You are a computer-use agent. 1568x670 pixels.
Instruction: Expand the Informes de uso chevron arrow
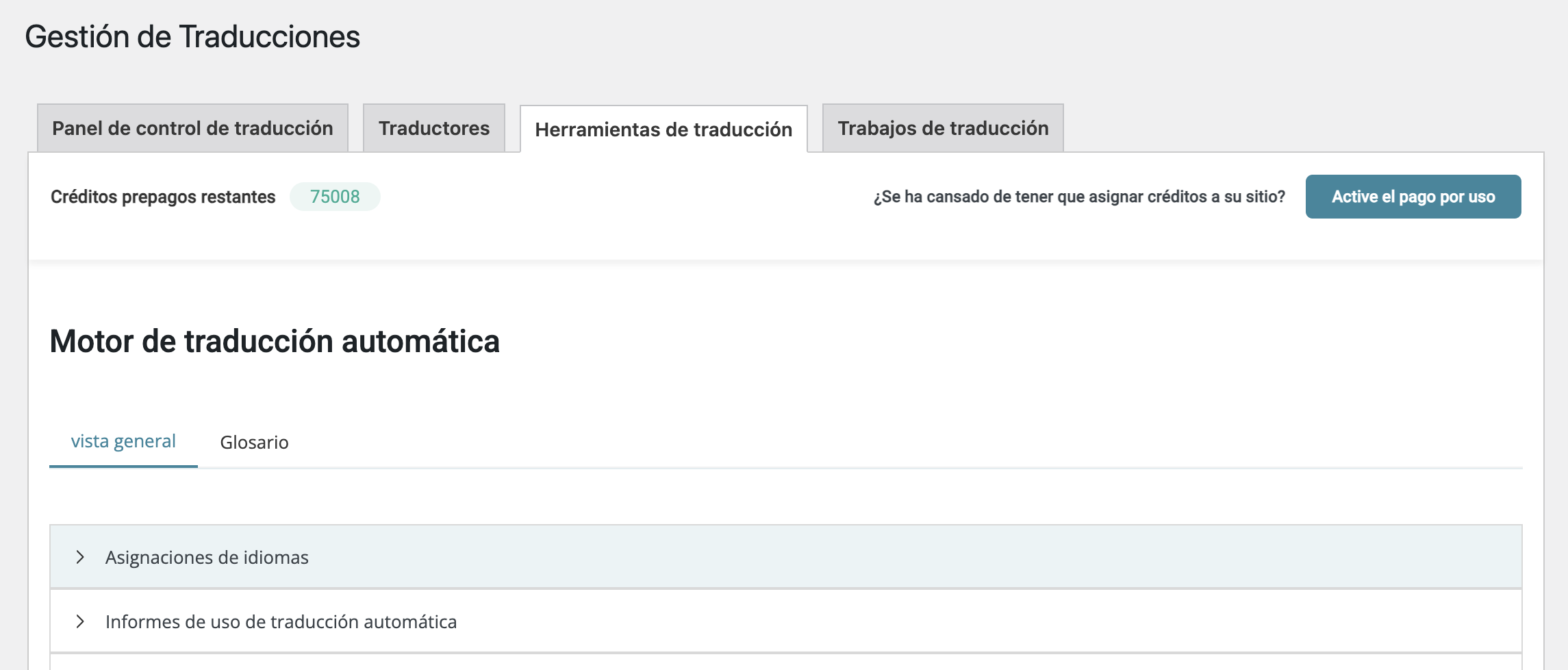click(x=80, y=621)
